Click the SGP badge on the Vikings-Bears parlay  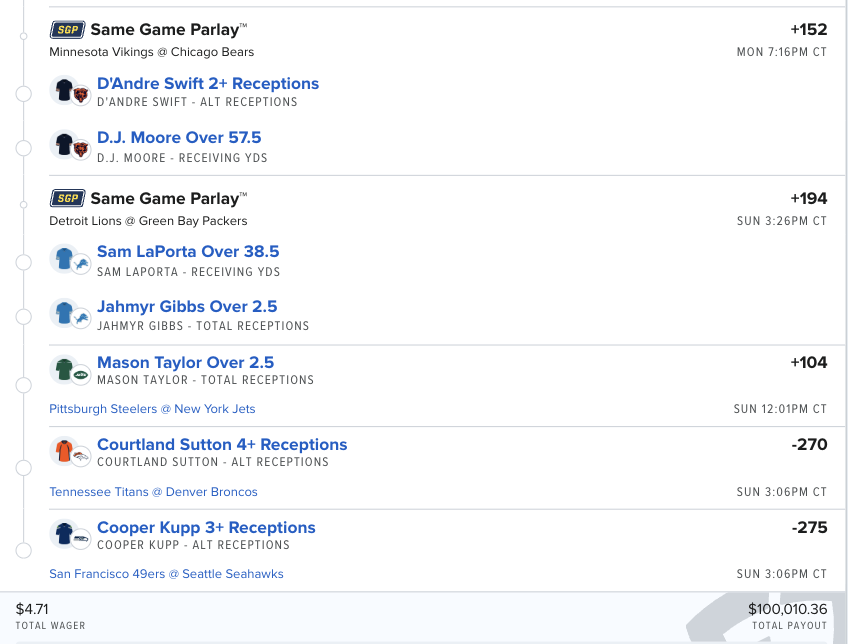click(66, 29)
